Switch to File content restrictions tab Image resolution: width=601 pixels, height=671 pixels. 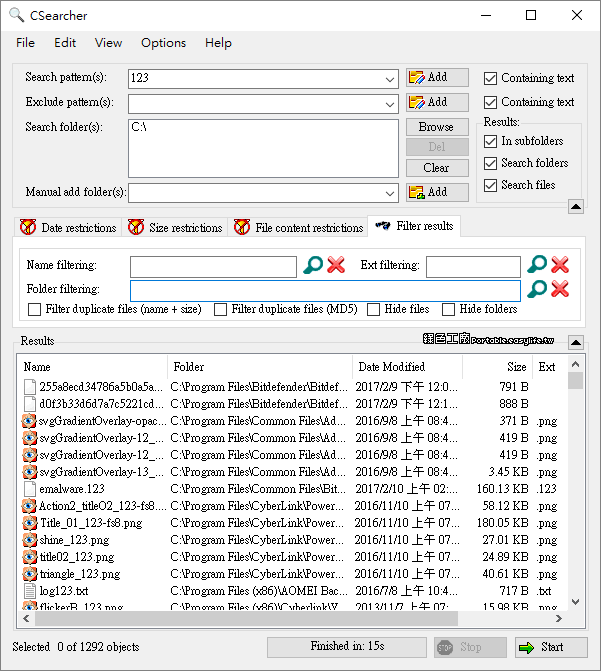(x=298, y=227)
